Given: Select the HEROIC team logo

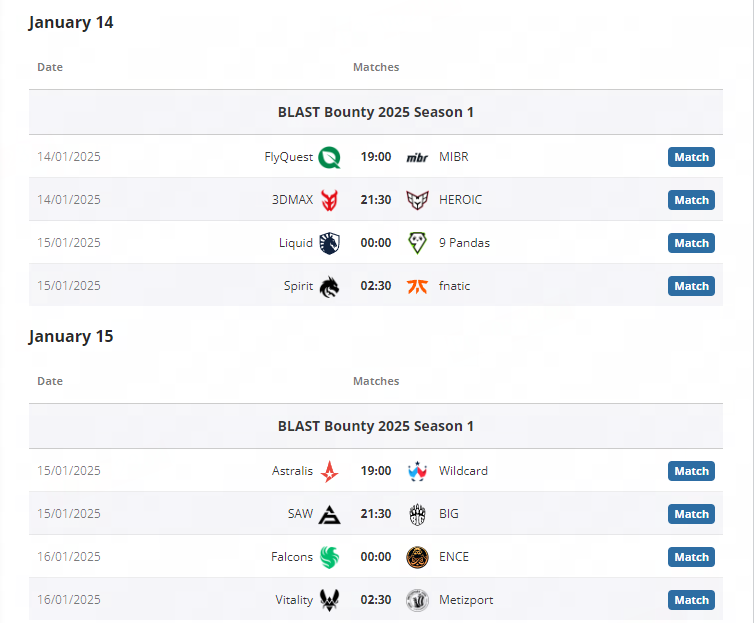Looking at the screenshot, I should tap(417, 200).
